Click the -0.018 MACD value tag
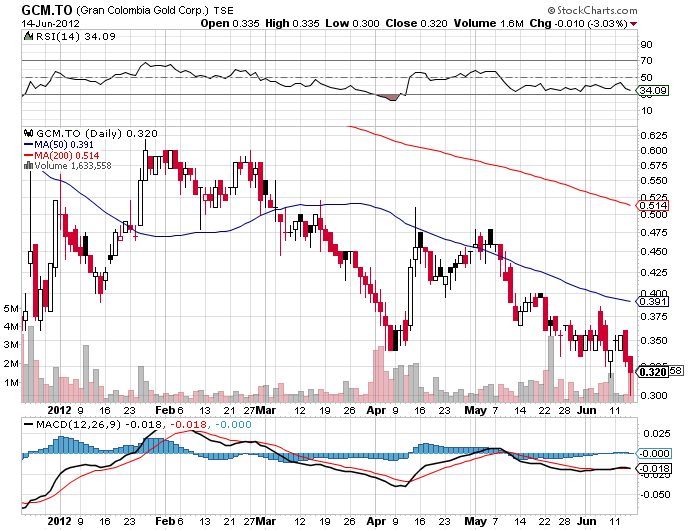 tap(654, 468)
